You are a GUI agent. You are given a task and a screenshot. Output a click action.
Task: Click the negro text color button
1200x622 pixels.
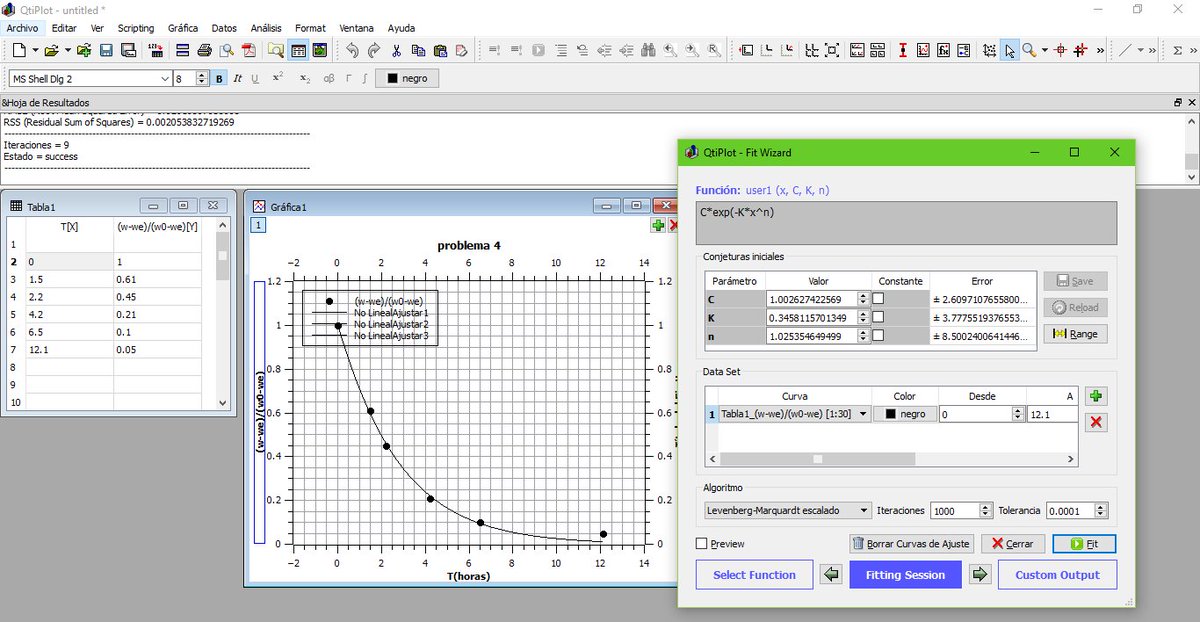[x=407, y=78]
